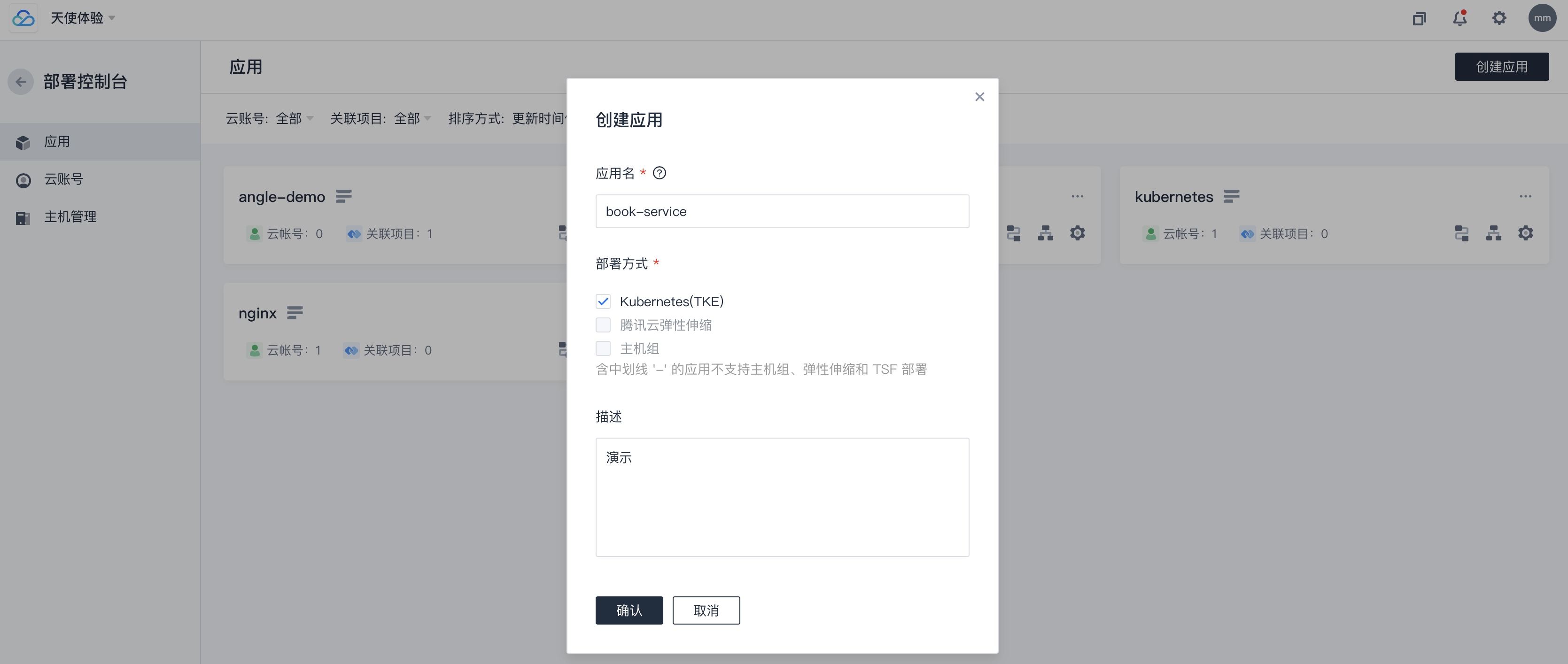Click 云帐号 icon on angle-demo card
Viewport: 1568px width, 664px height.
[255, 234]
